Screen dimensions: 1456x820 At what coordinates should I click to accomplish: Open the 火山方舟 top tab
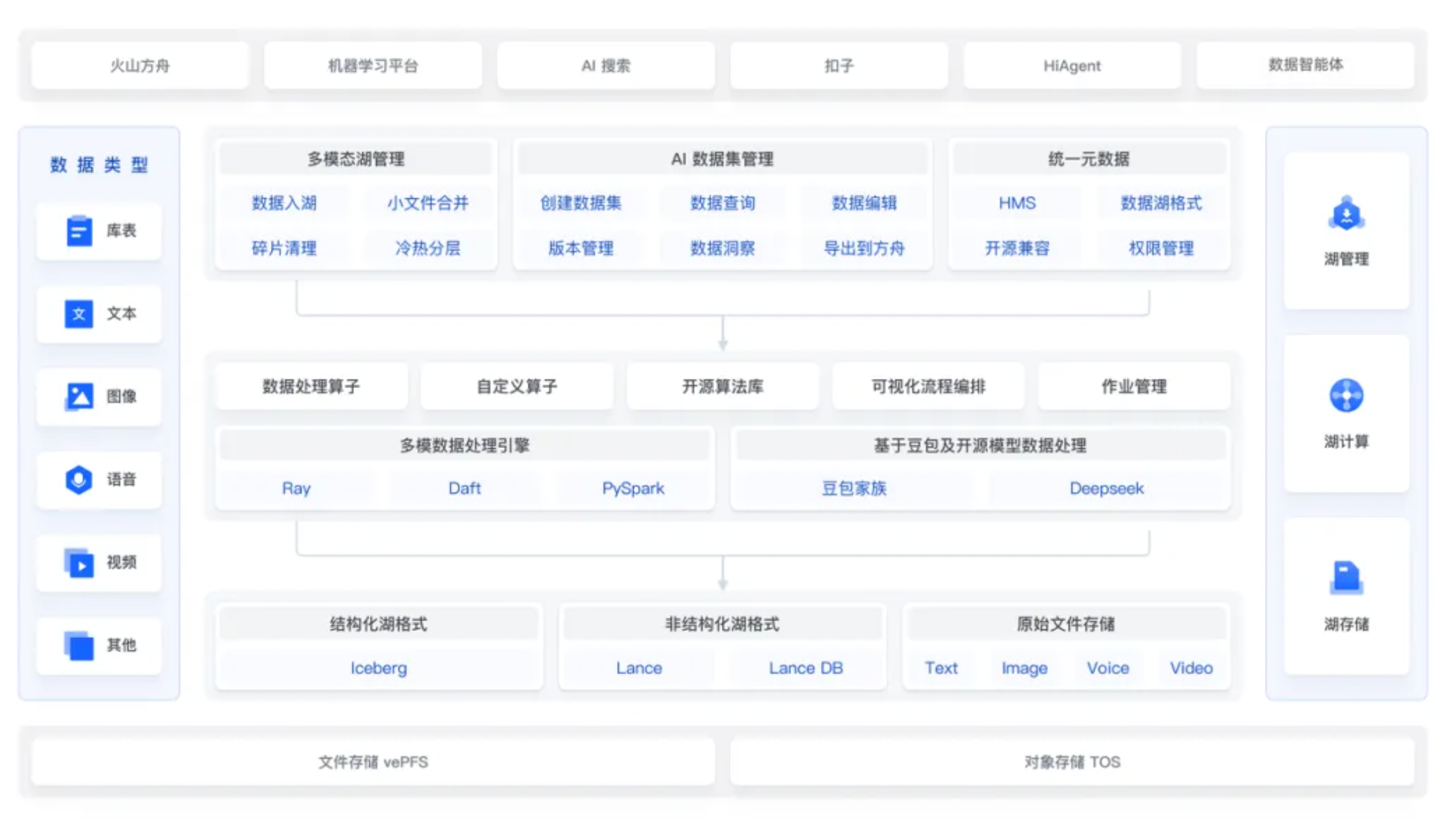pos(140,66)
